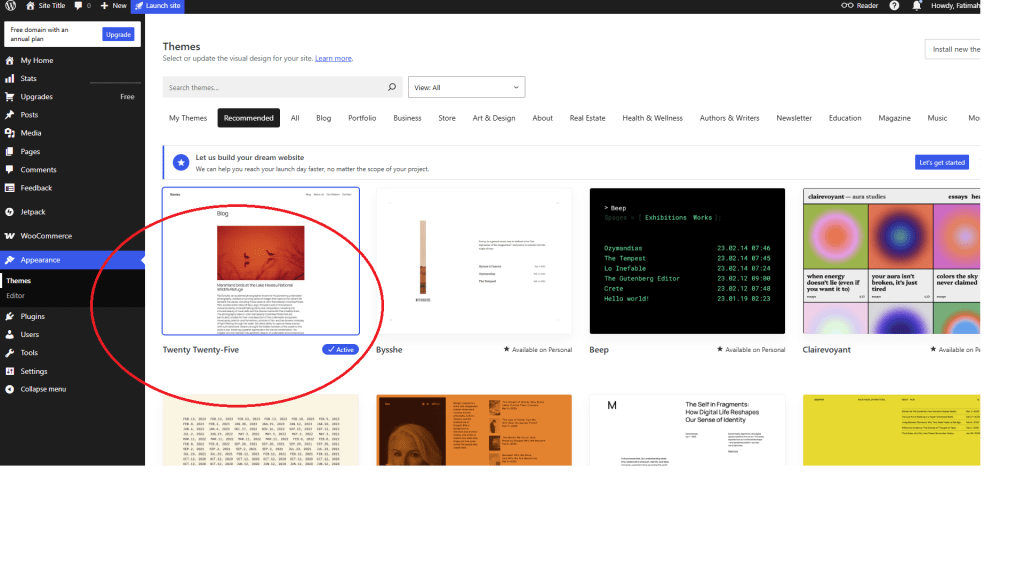Select the Art & Design category tab

pos(493,118)
